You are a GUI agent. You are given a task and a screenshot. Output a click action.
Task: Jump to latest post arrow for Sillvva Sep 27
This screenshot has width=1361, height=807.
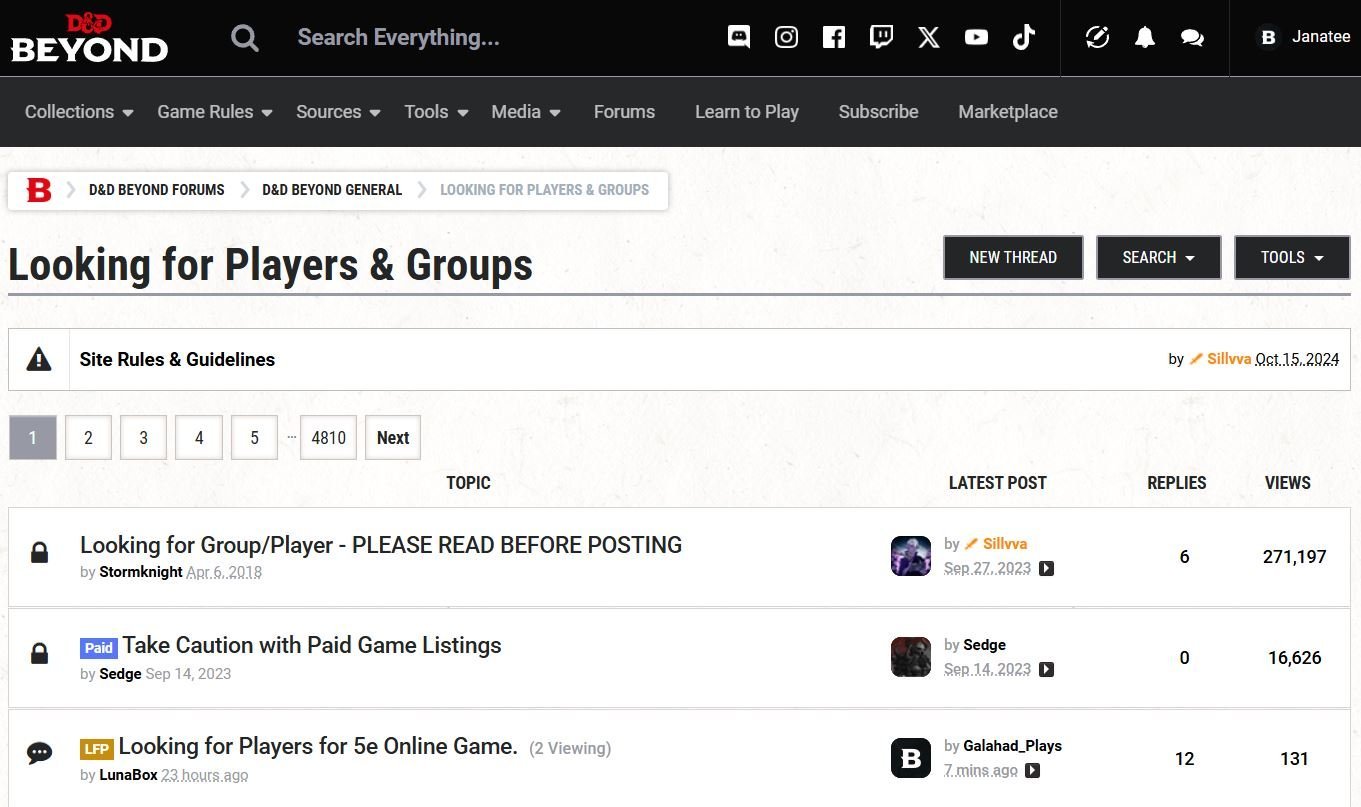pos(1046,568)
